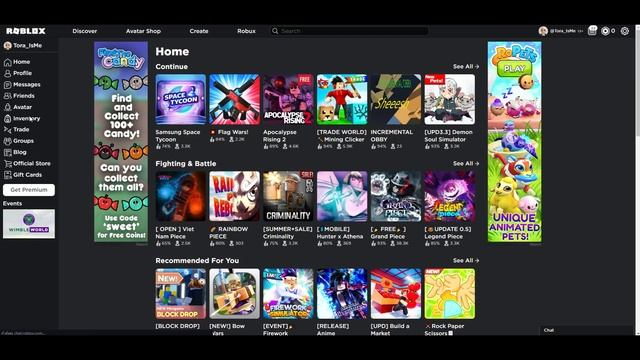See all Recommended For You games
This screenshot has height=360, width=640.
466,260
